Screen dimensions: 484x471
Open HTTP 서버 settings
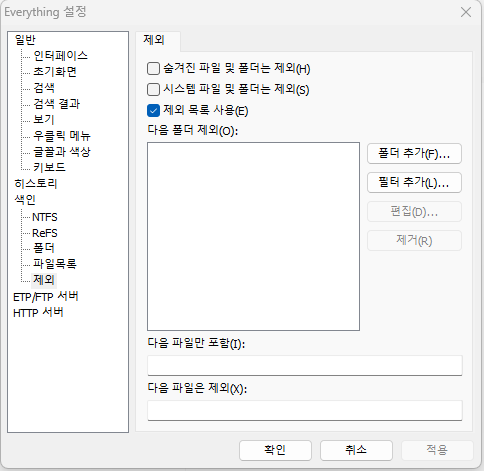(38, 313)
